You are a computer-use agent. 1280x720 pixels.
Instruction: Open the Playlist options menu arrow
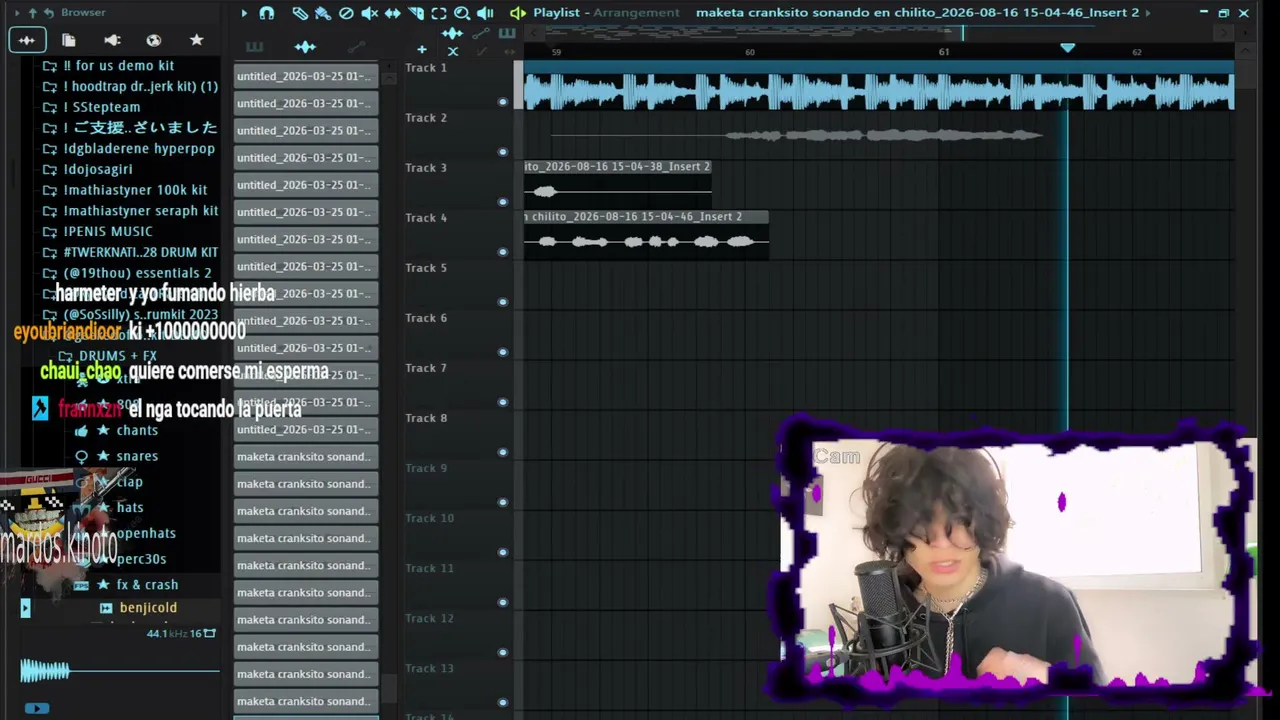pos(244,13)
